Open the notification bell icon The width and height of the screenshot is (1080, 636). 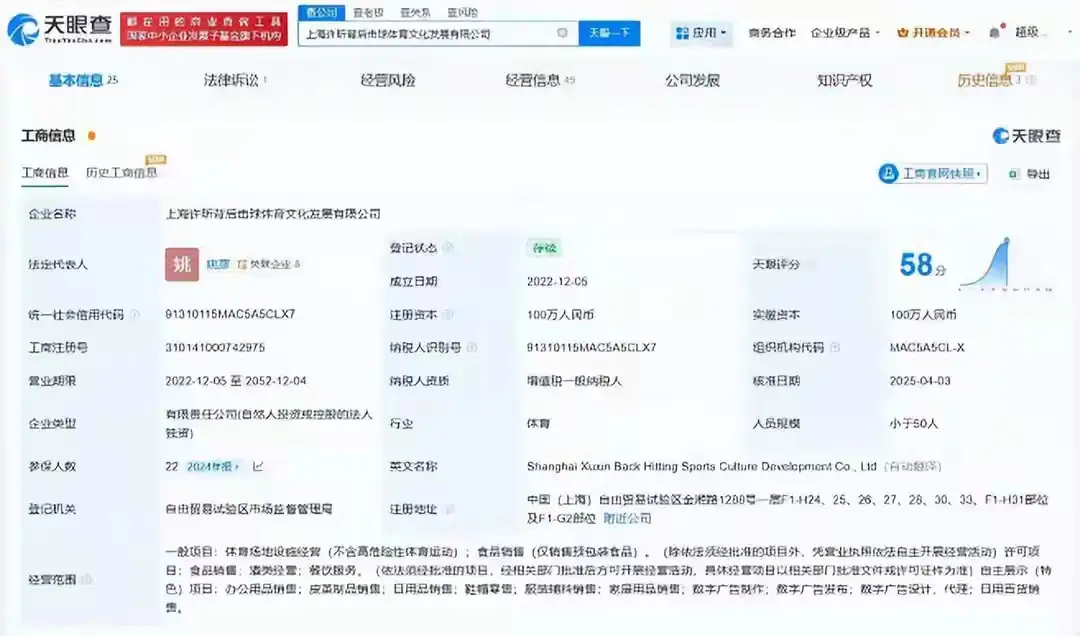point(993,32)
